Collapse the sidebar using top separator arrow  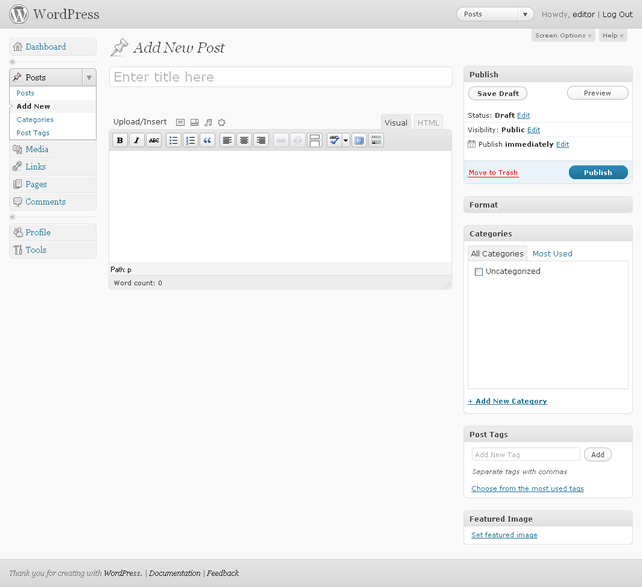pyautogui.click(x=13, y=62)
